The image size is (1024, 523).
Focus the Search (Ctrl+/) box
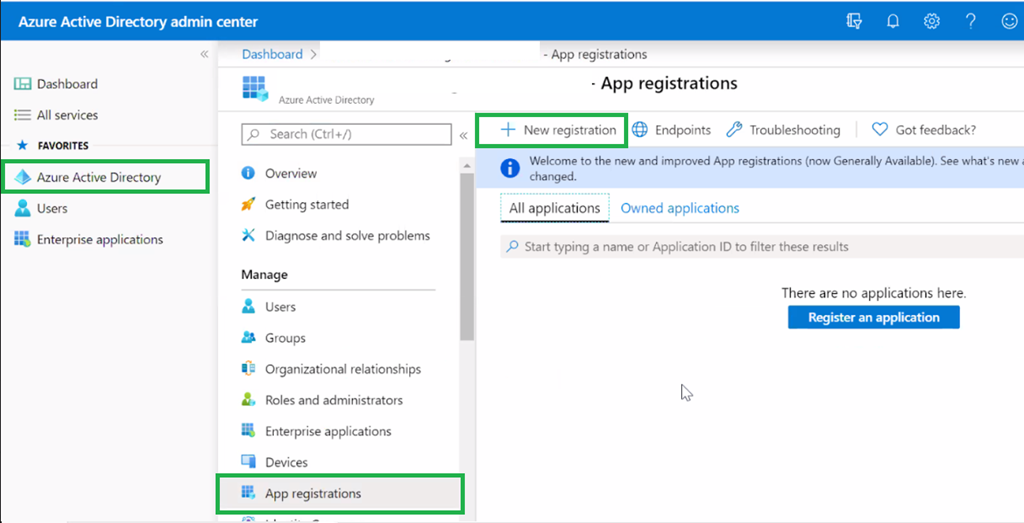(x=346, y=134)
